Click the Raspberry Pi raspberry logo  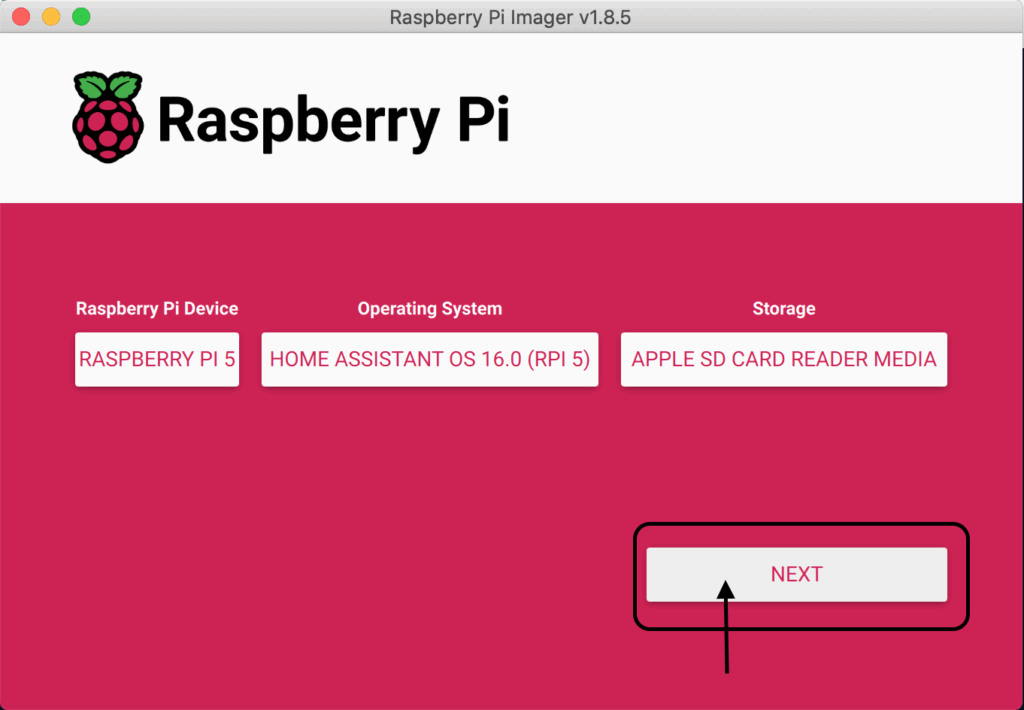tap(108, 118)
